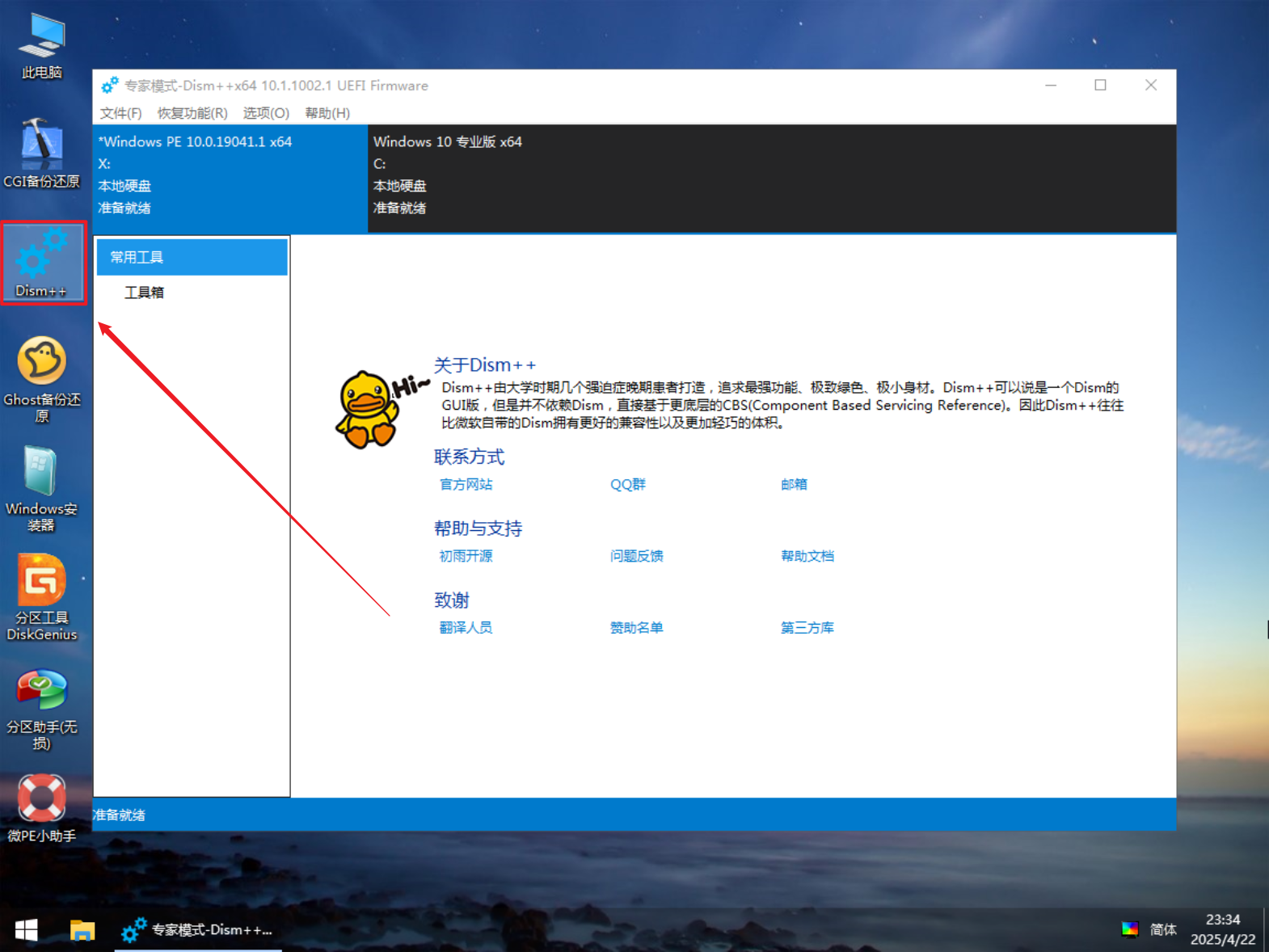Viewport: 1269px width, 952px height.
Task: Select the Dism++ taskbar button
Action: tap(198, 930)
